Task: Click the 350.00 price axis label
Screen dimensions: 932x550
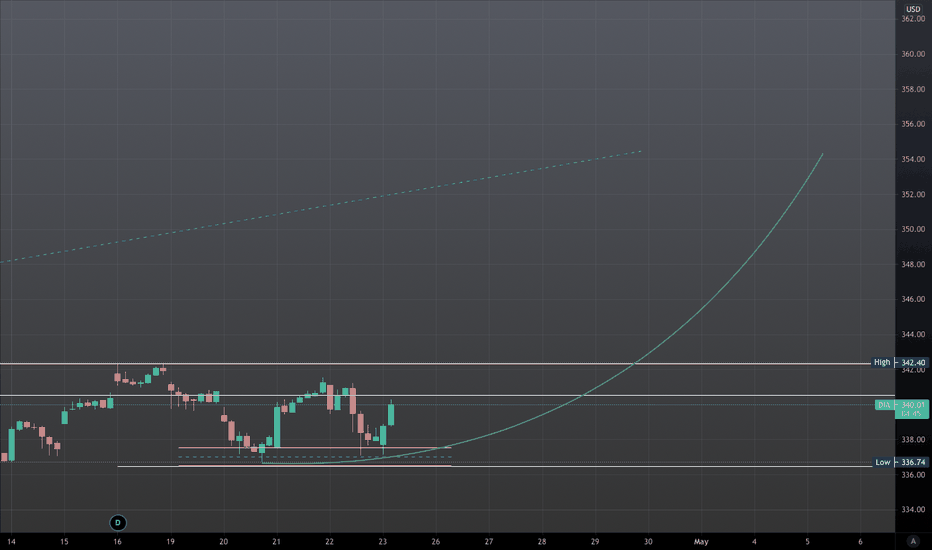Action: pyautogui.click(x=913, y=229)
